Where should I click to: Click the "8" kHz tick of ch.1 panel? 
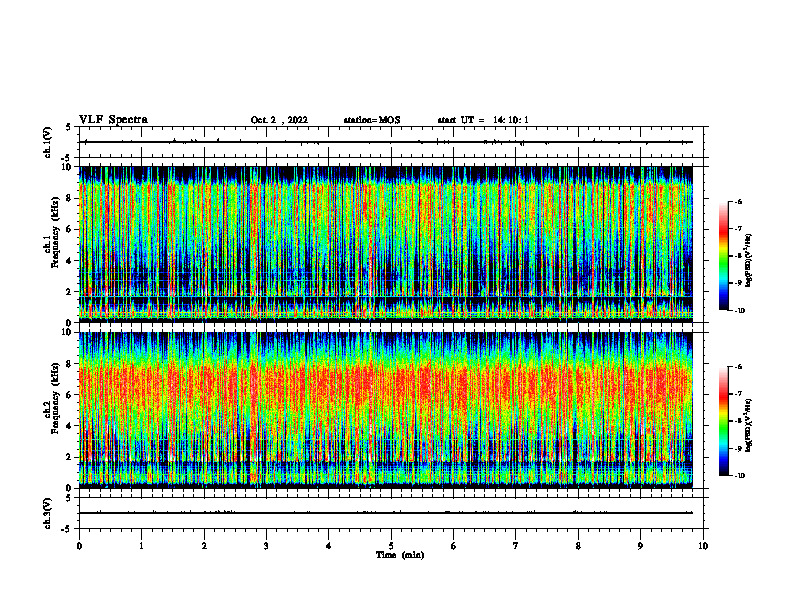pyautogui.click(x=70, y=198)
